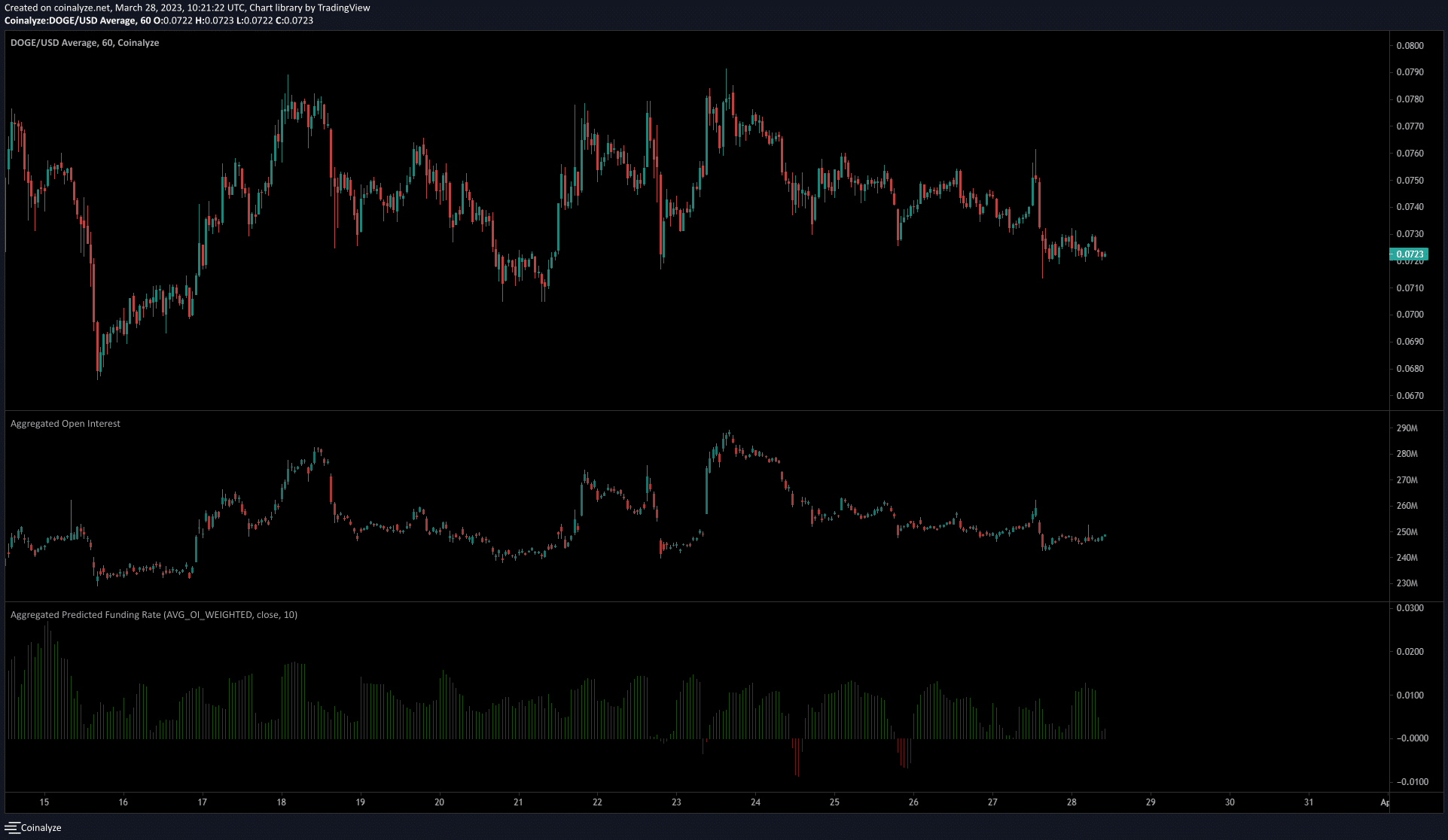The width and height of the screenshot is (1448, 840).
Task: Click date label 31 on time axis
Action: (1309, 802)
